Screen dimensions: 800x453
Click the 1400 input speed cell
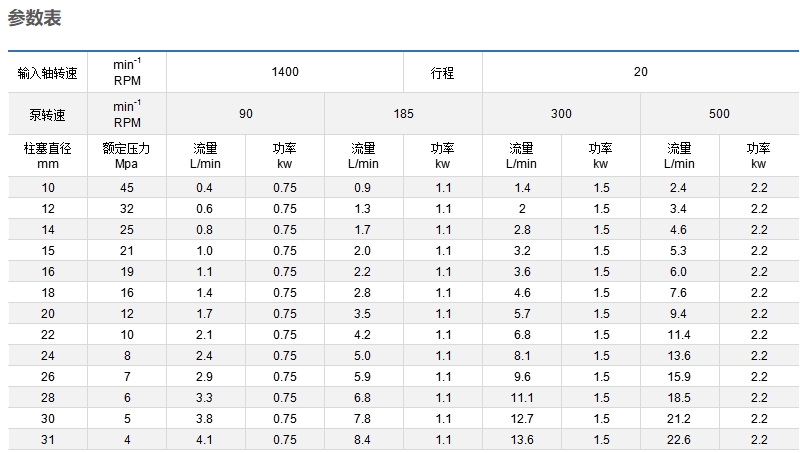(285, 72)
